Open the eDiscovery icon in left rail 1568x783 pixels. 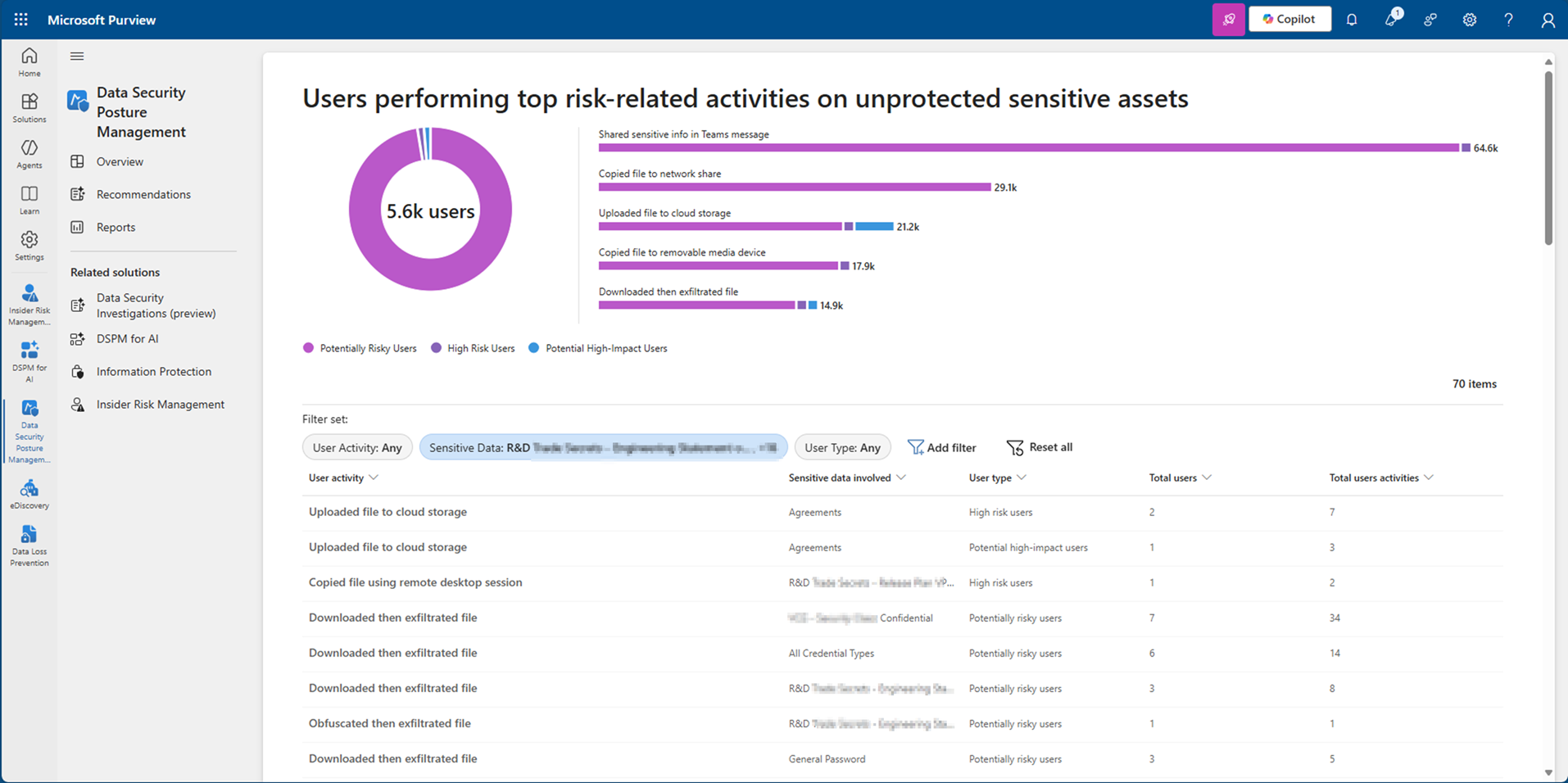click(x=29, y=495)
